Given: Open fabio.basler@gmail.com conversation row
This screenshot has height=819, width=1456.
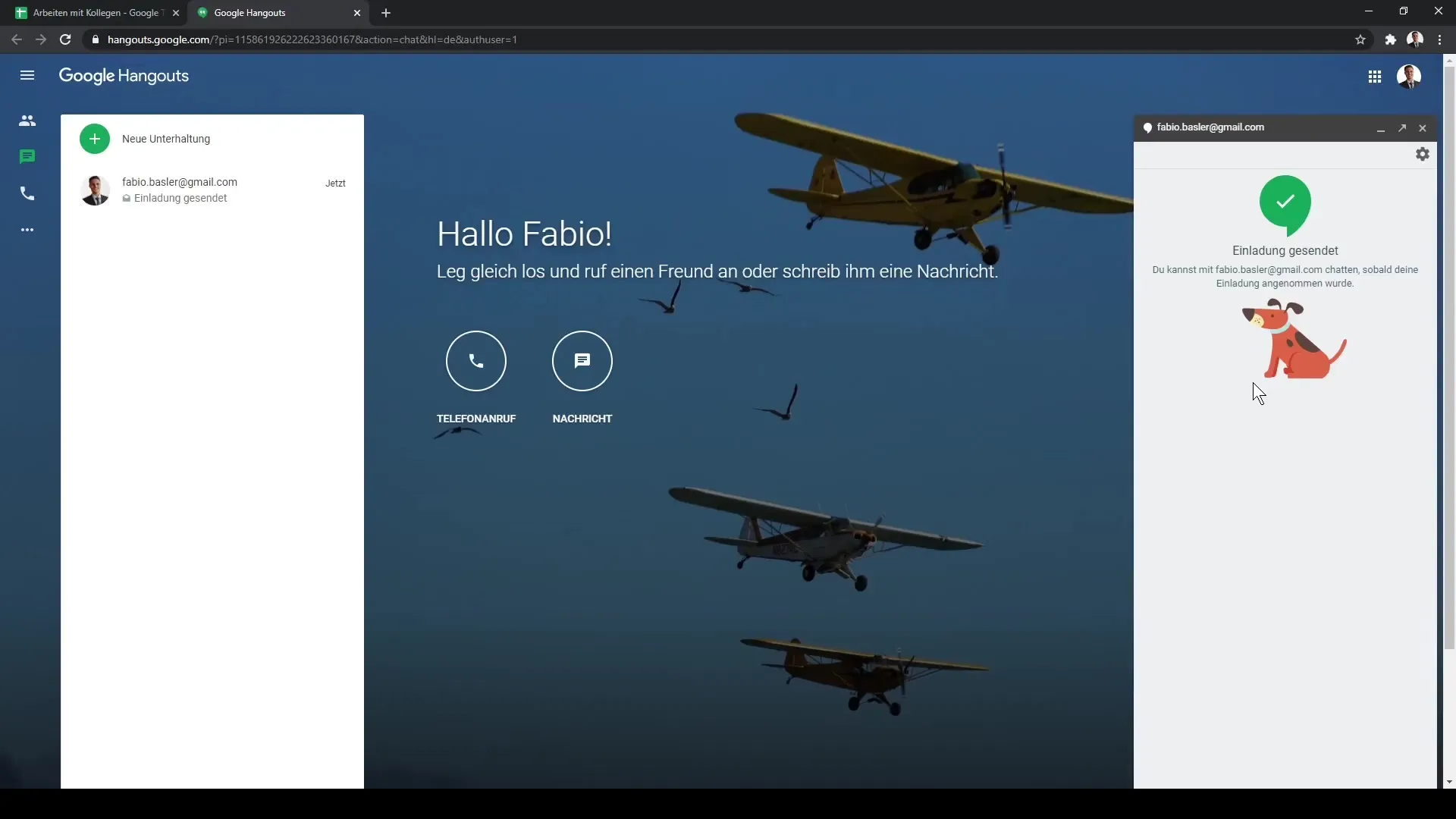Looking at the screenshot, I should point(212,190).
